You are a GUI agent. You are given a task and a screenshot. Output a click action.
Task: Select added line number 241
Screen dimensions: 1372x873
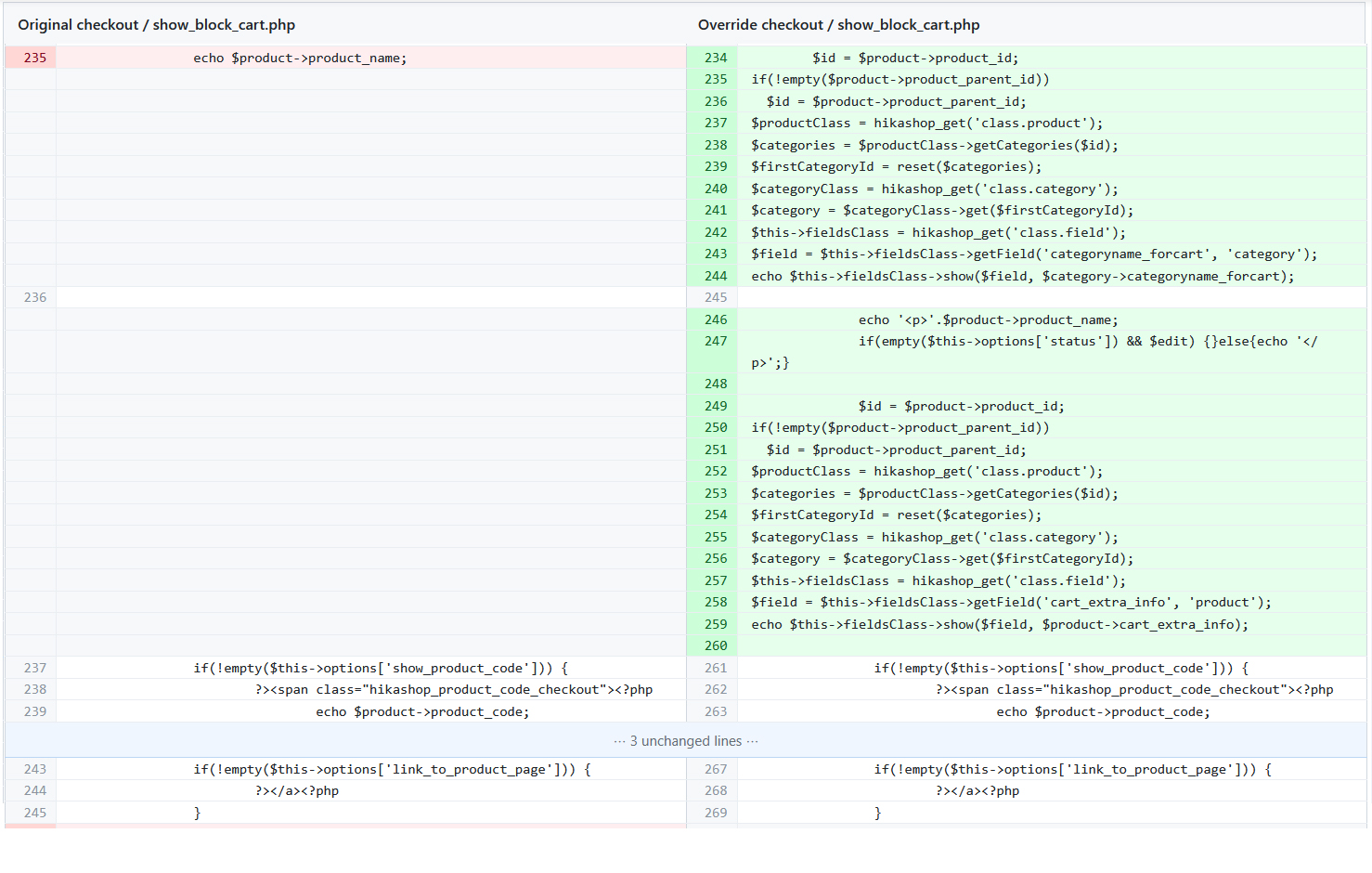[x=716, y=210]
